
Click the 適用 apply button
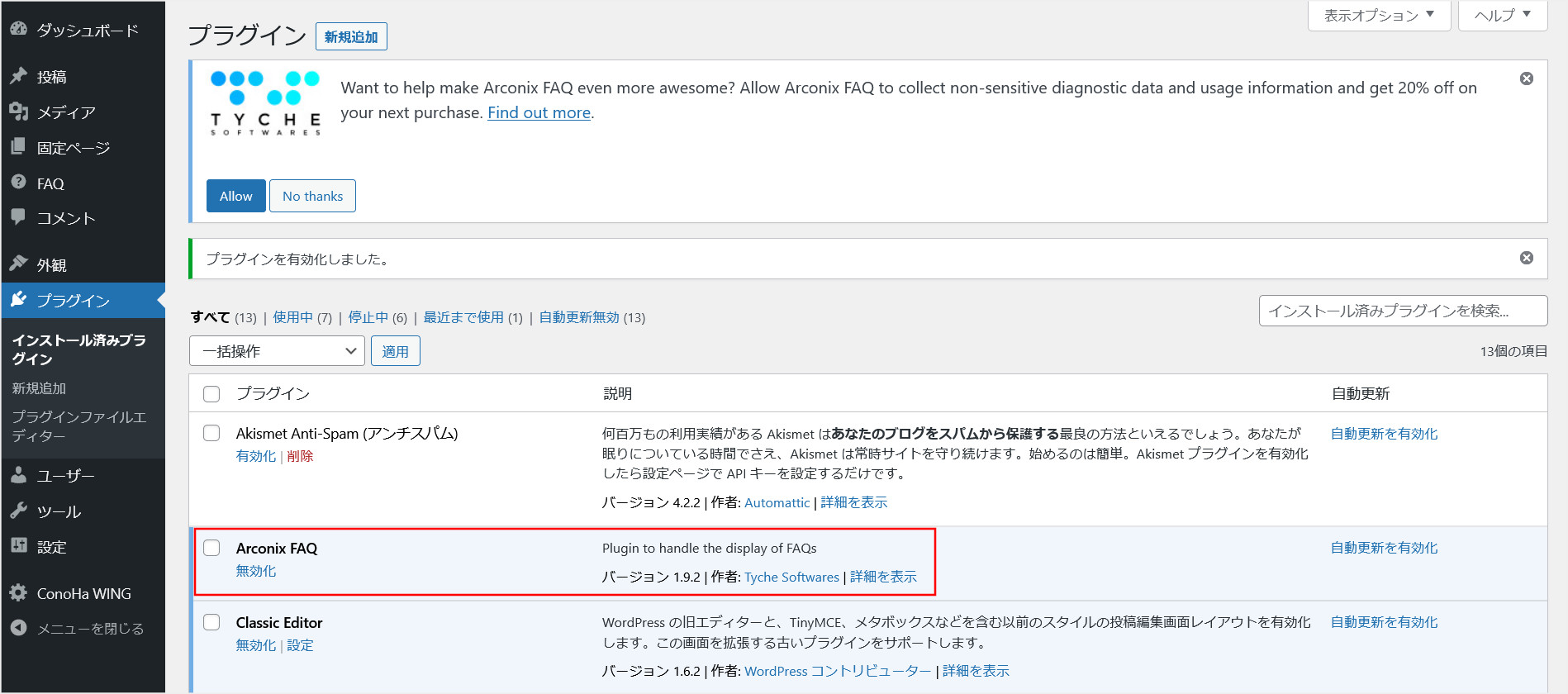[x=395, y=351]
